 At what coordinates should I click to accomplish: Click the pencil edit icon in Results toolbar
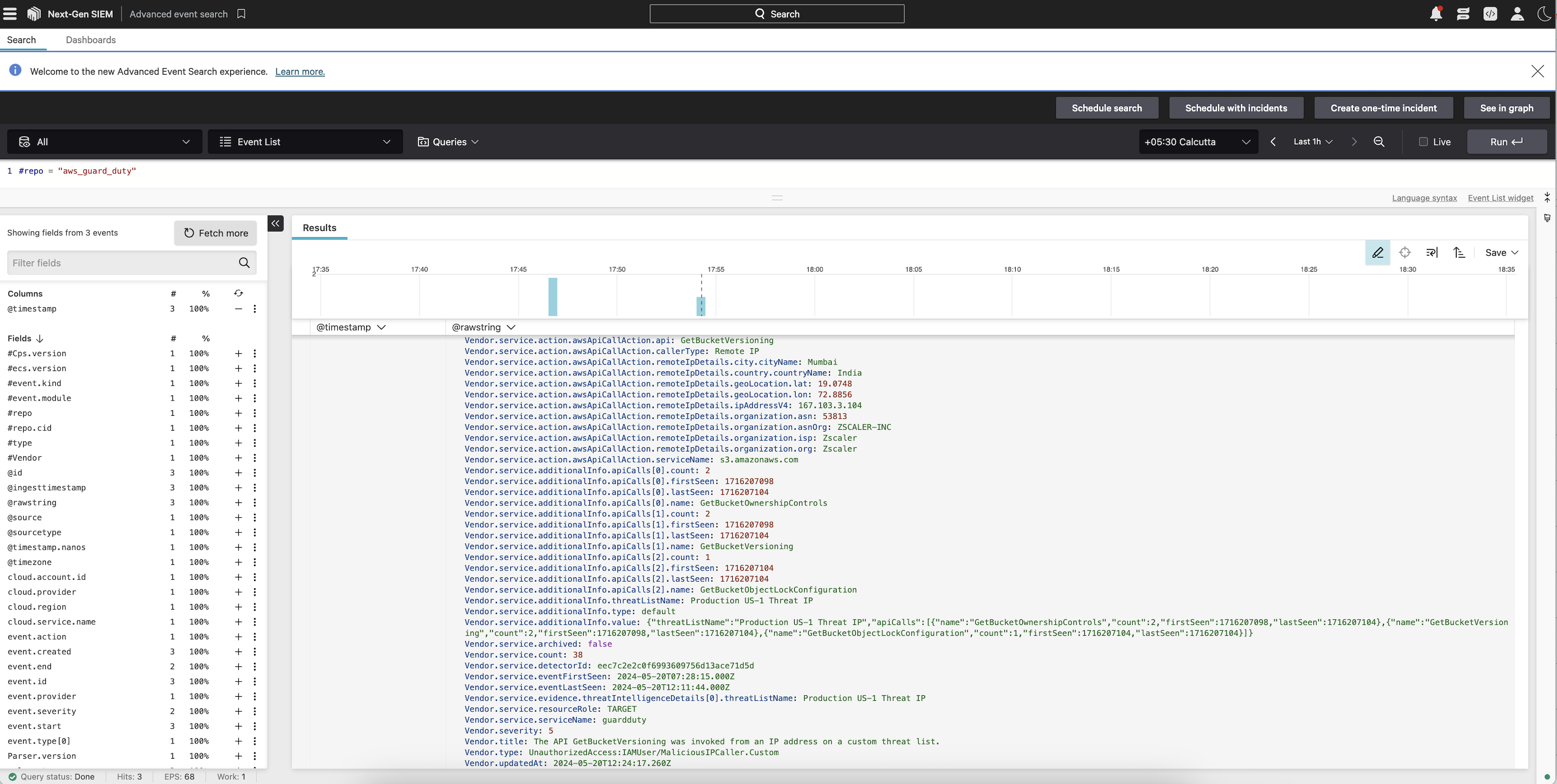point(1377,252)
